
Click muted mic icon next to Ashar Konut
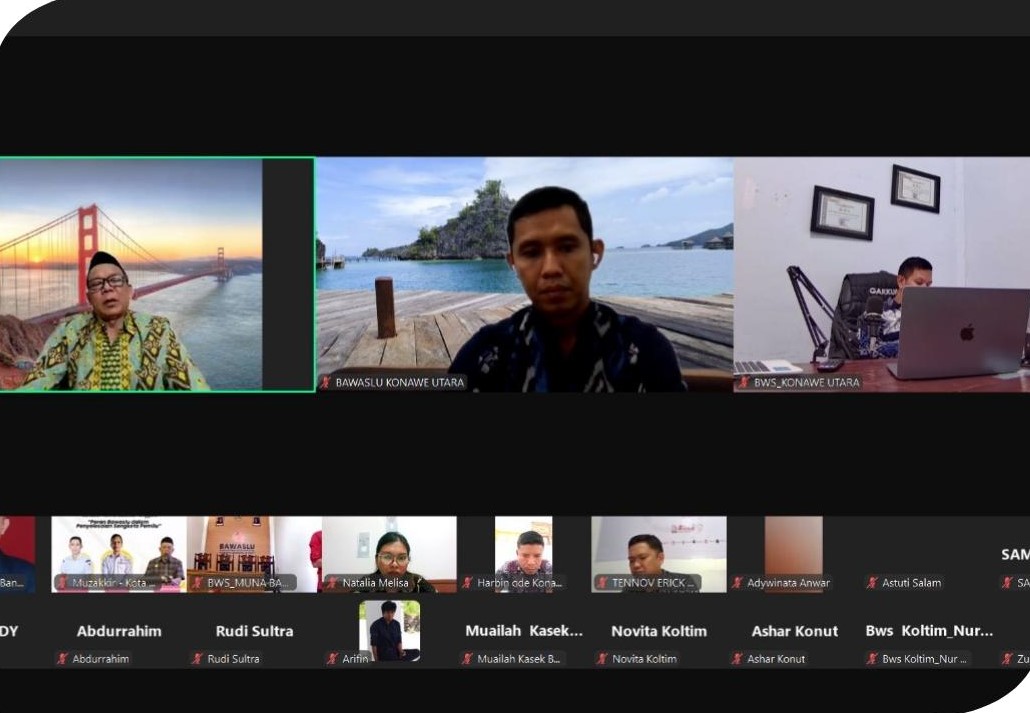click(x=737, y=659)
